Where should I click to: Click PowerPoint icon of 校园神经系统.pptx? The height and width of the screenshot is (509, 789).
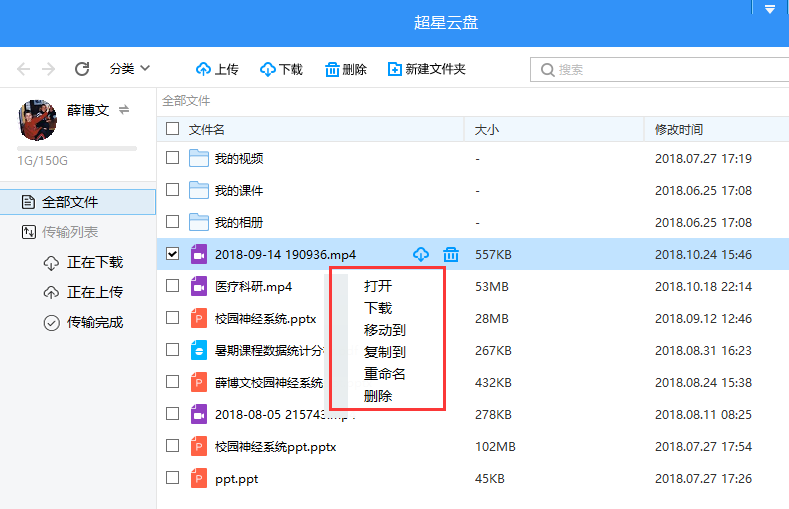coord(199,318)
